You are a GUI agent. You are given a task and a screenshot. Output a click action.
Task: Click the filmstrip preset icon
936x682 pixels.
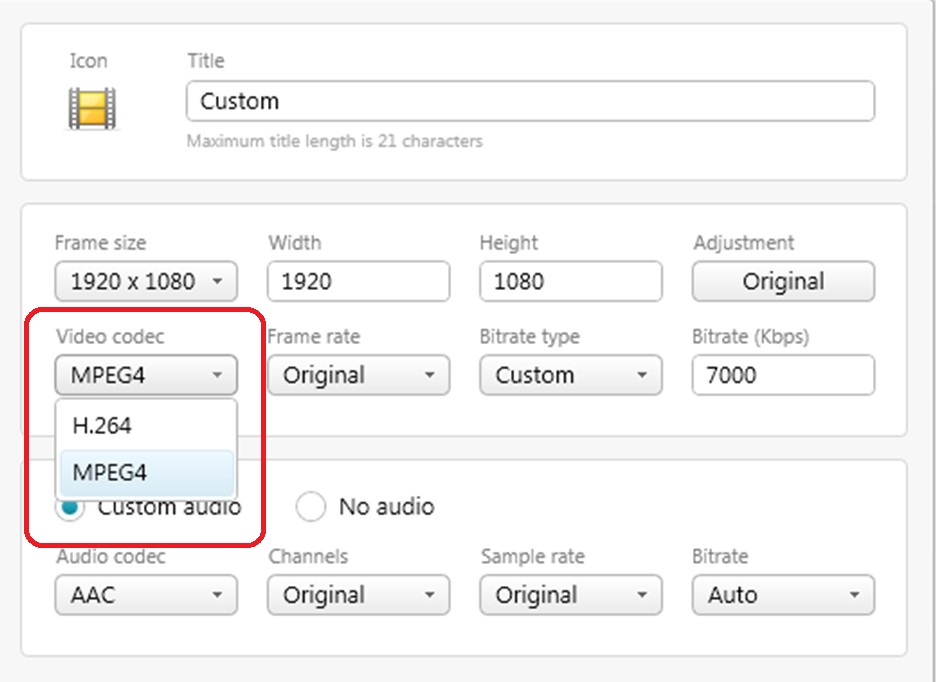[92, 108]
